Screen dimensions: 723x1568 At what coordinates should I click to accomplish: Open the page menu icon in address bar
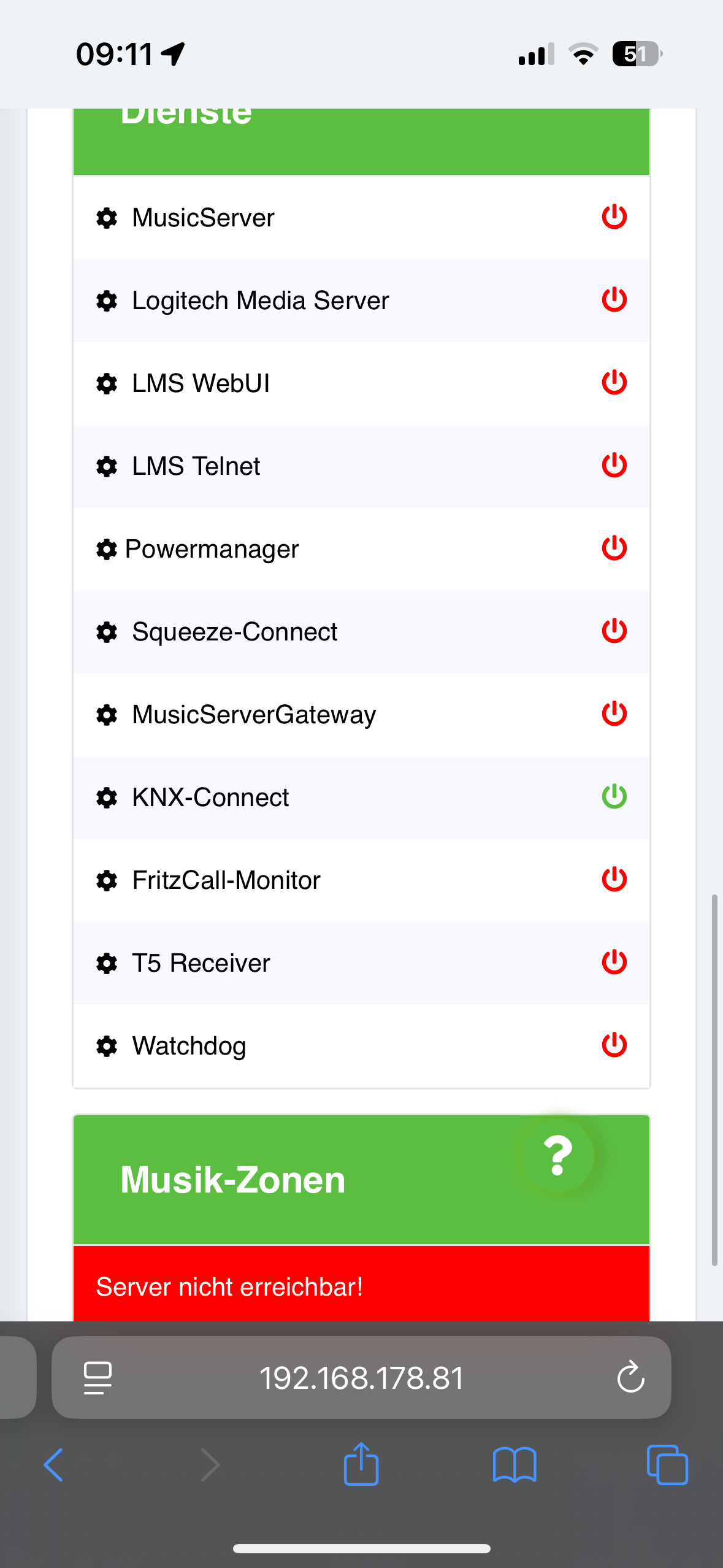point(98,1378)
